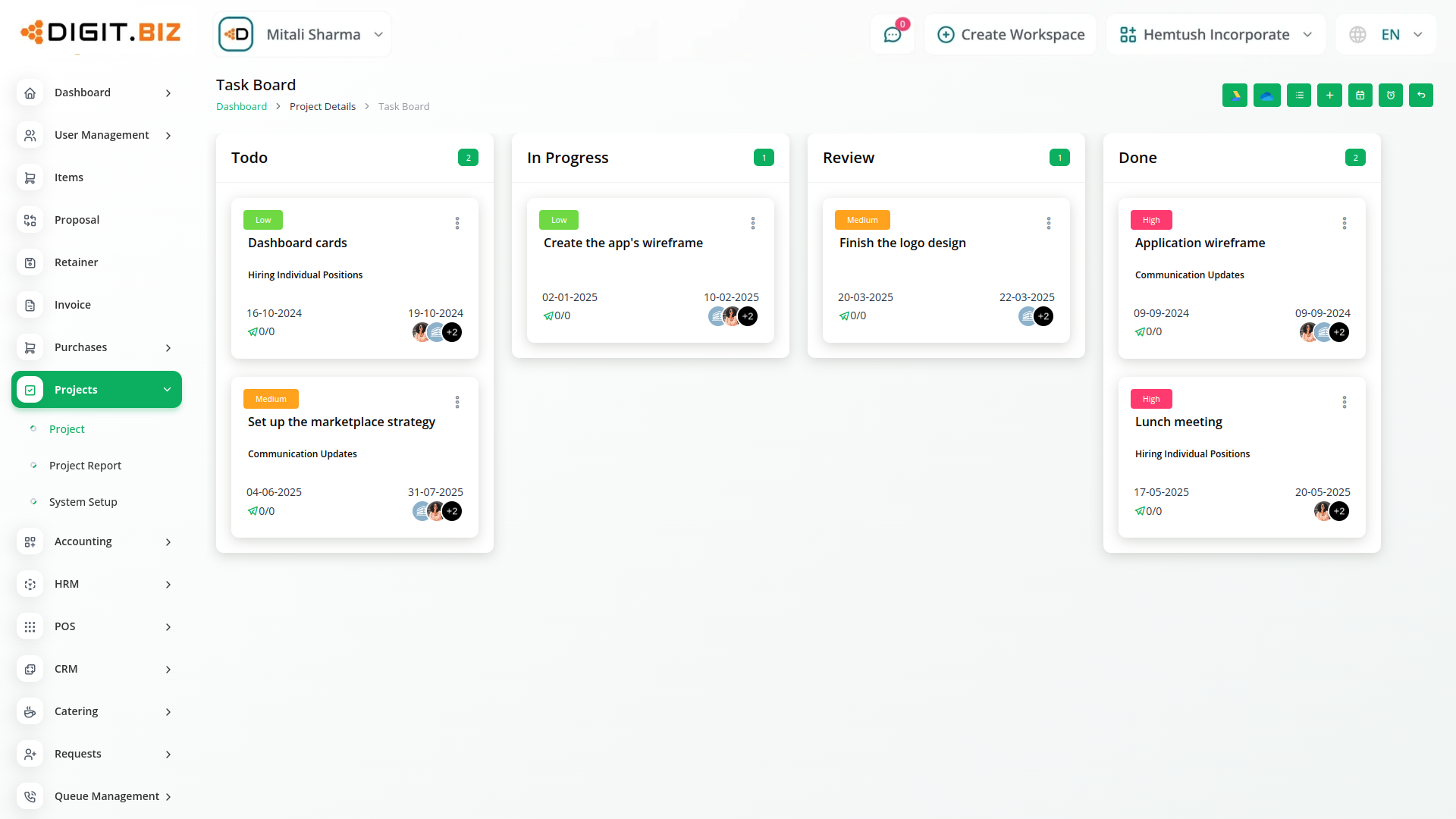This screenshot has height=819, width=1456.
Task: Click the return back arrow icon
Action: point(1421,96)
